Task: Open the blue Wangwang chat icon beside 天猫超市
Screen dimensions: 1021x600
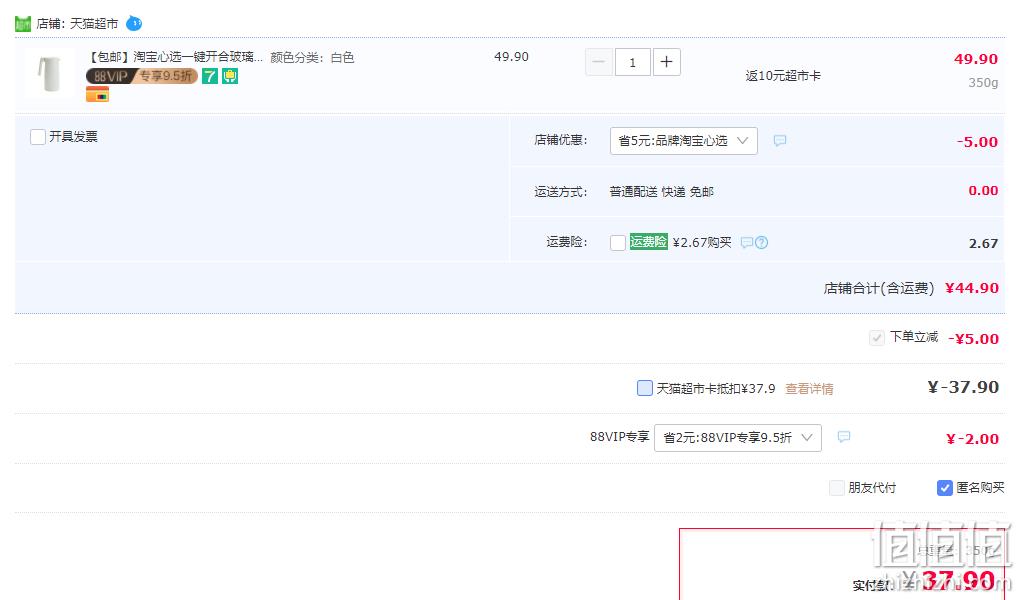Action: 133,23
